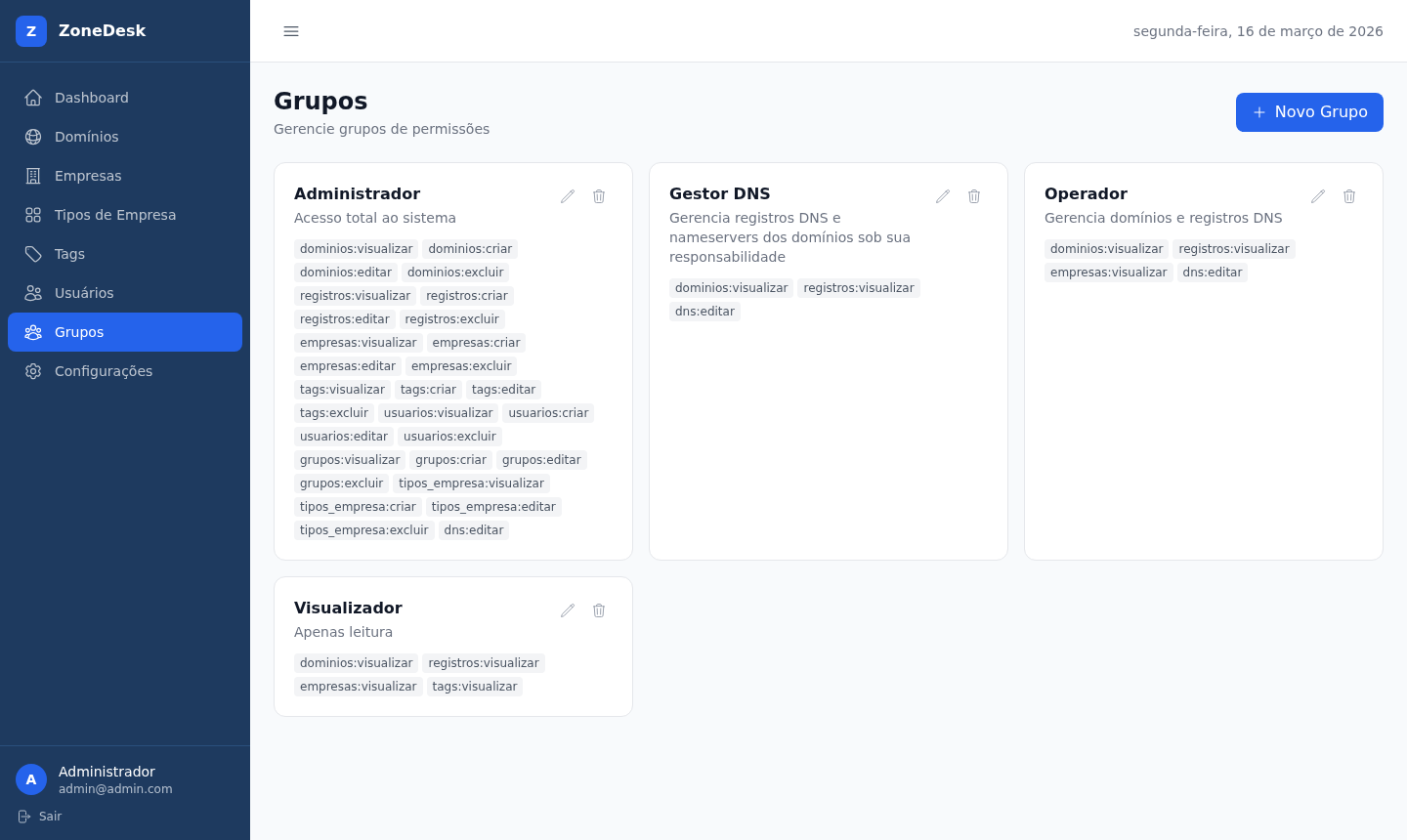Go to Domínios in sidebar

point(86,137)
